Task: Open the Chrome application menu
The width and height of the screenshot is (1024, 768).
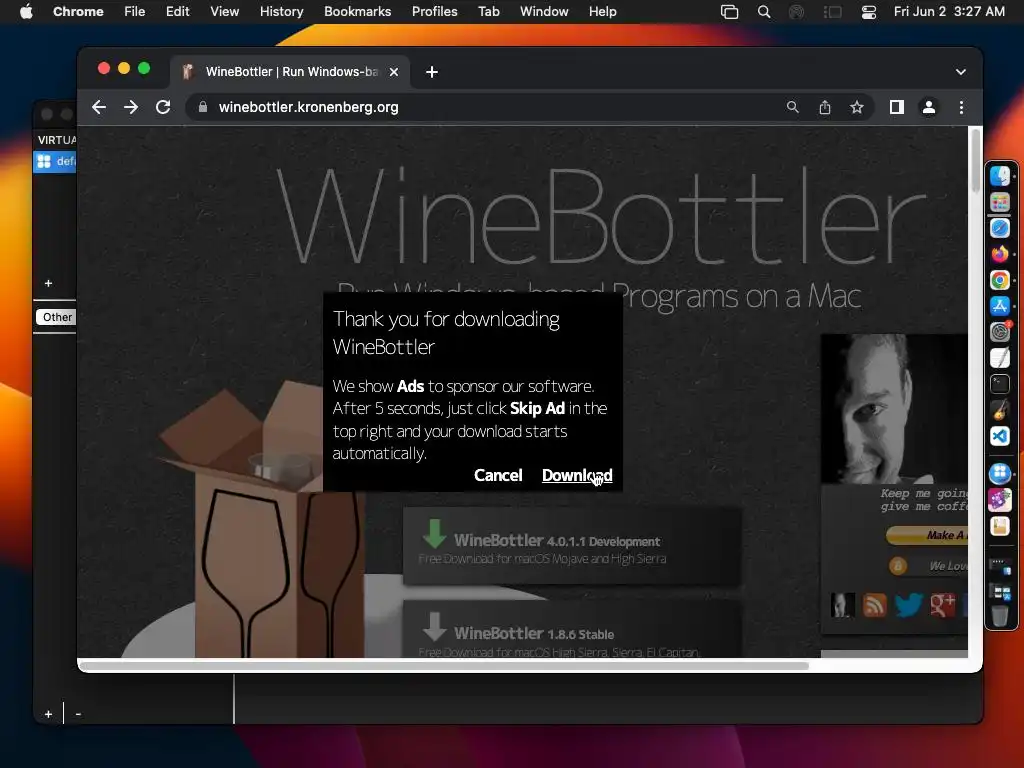Action: tap(78, 12)
